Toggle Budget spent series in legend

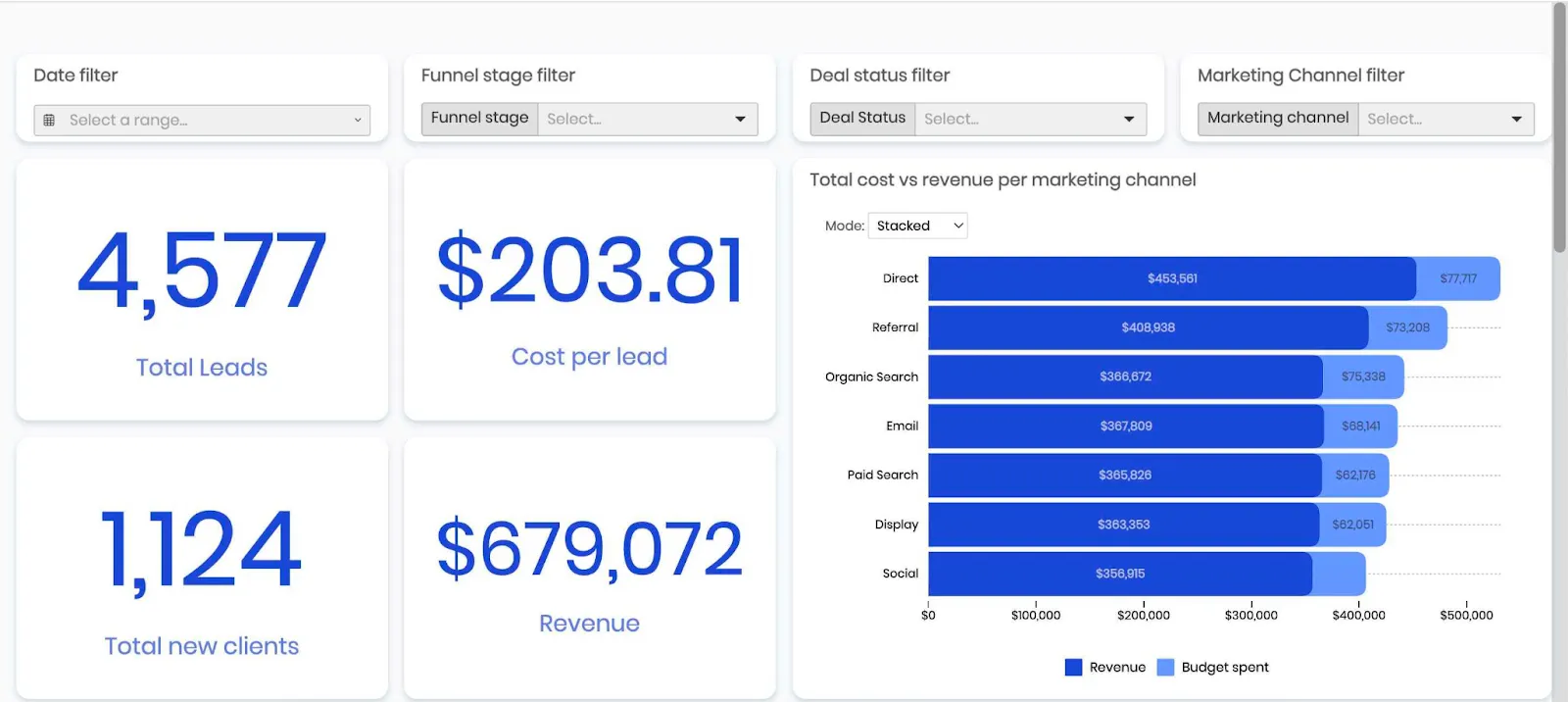(x=1213, y=668)
